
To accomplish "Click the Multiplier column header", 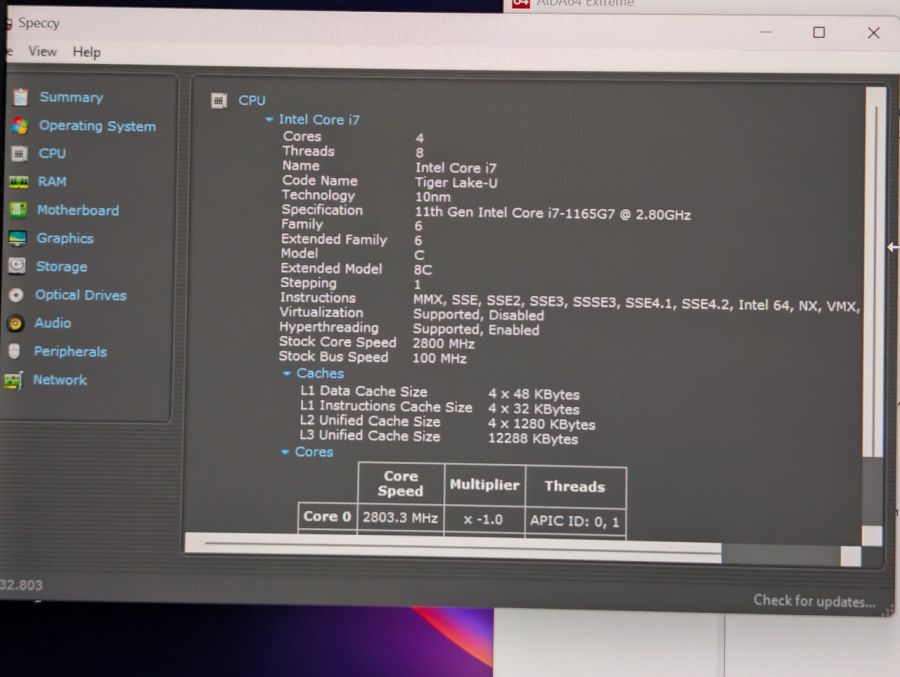I will pyautogui.click(x=484, y=485).
